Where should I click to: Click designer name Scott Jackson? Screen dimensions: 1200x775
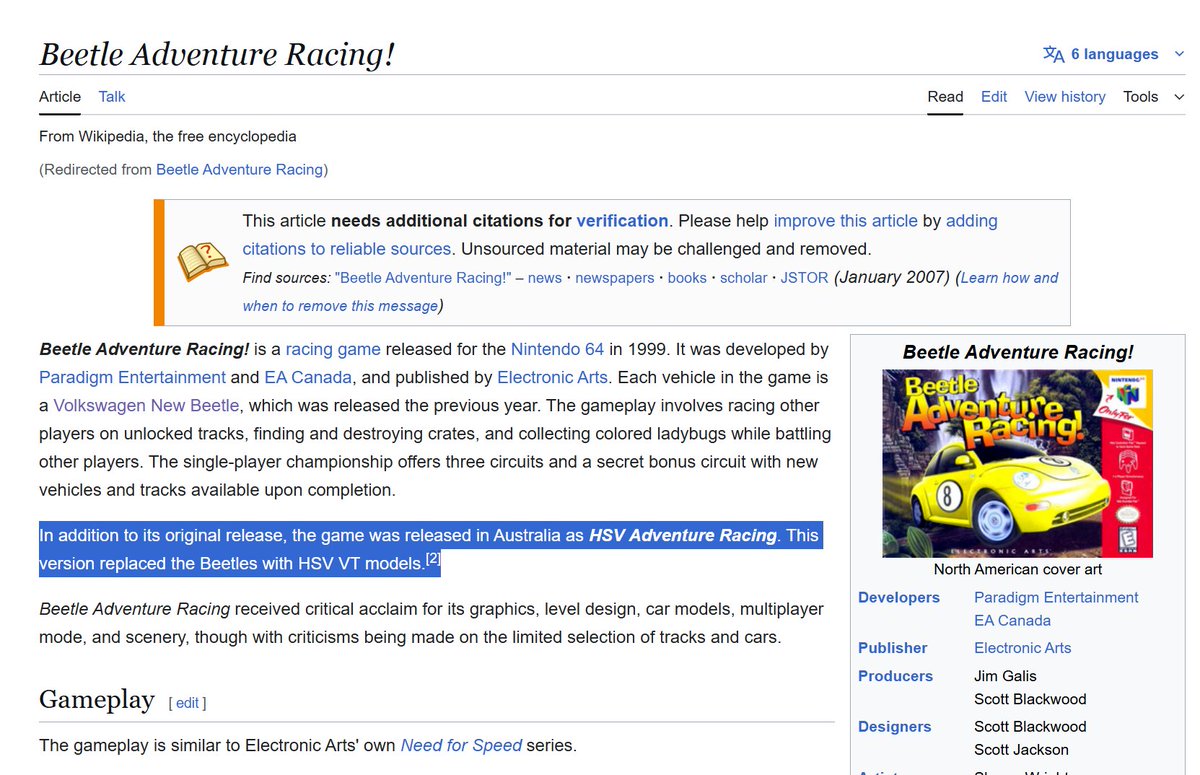[1021, 749]
